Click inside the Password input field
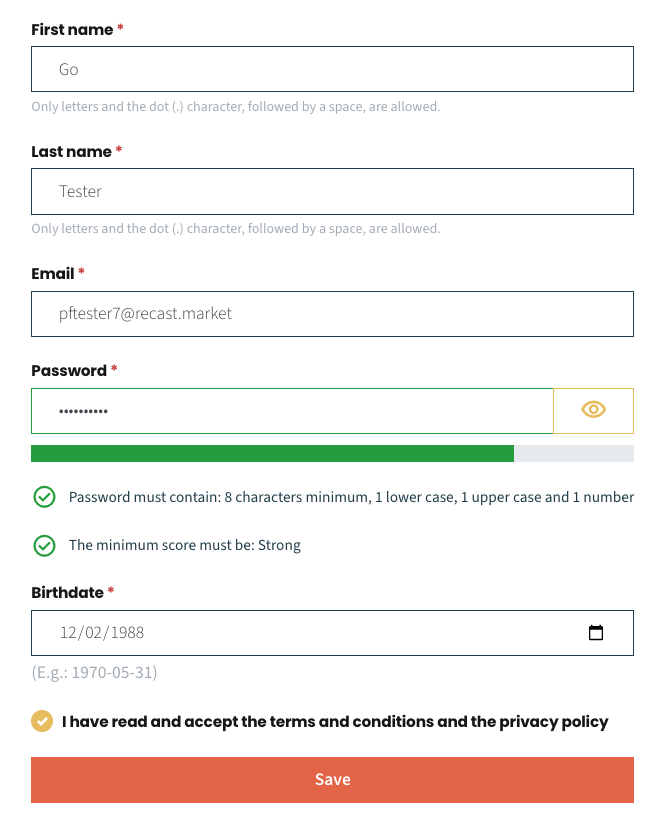The width and height of the screenshot is (667, 824). (x=292, y=411)
